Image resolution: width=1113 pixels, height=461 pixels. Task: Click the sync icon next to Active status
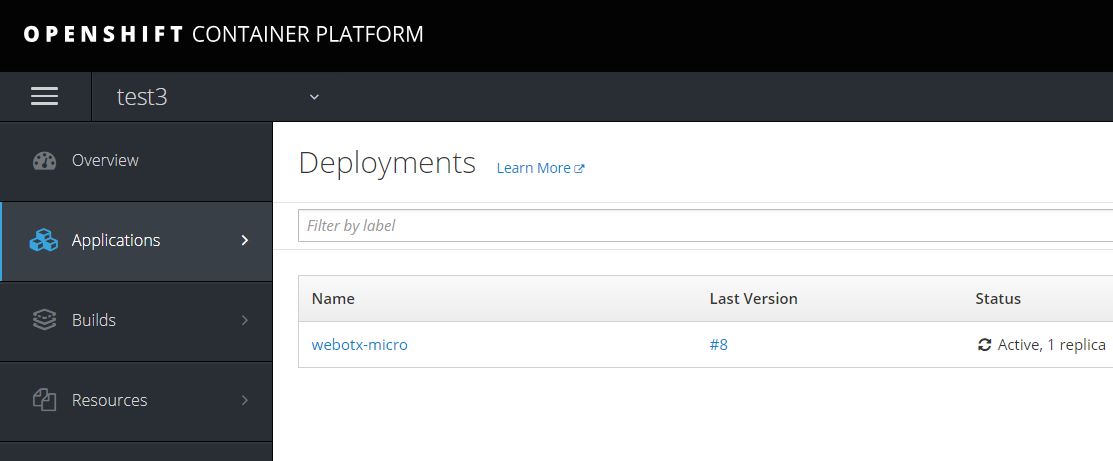(984, 345)
